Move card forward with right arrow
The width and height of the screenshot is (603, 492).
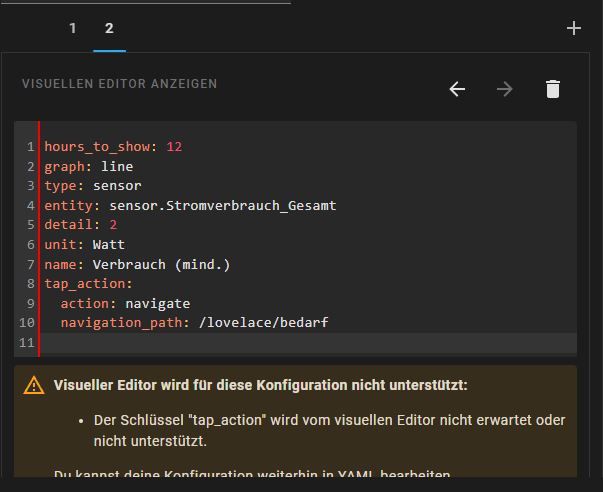(505, 89)
